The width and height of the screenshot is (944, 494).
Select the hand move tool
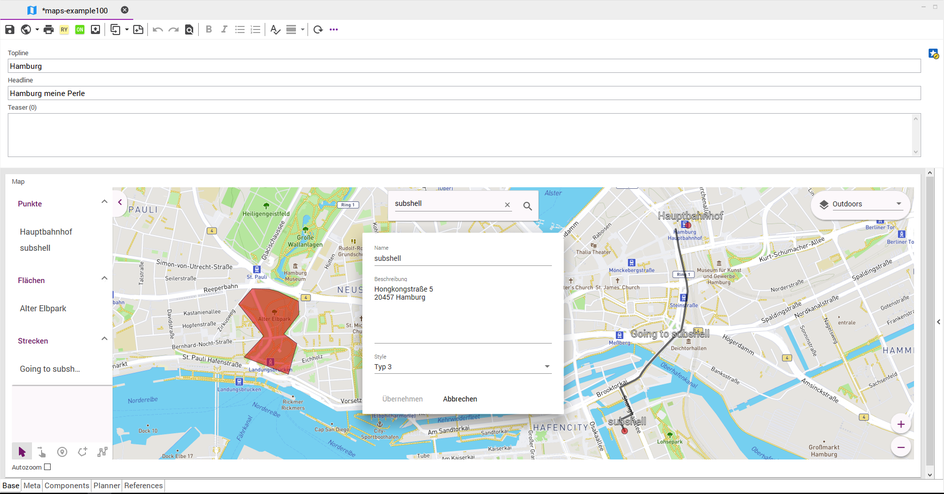(42, 452)
